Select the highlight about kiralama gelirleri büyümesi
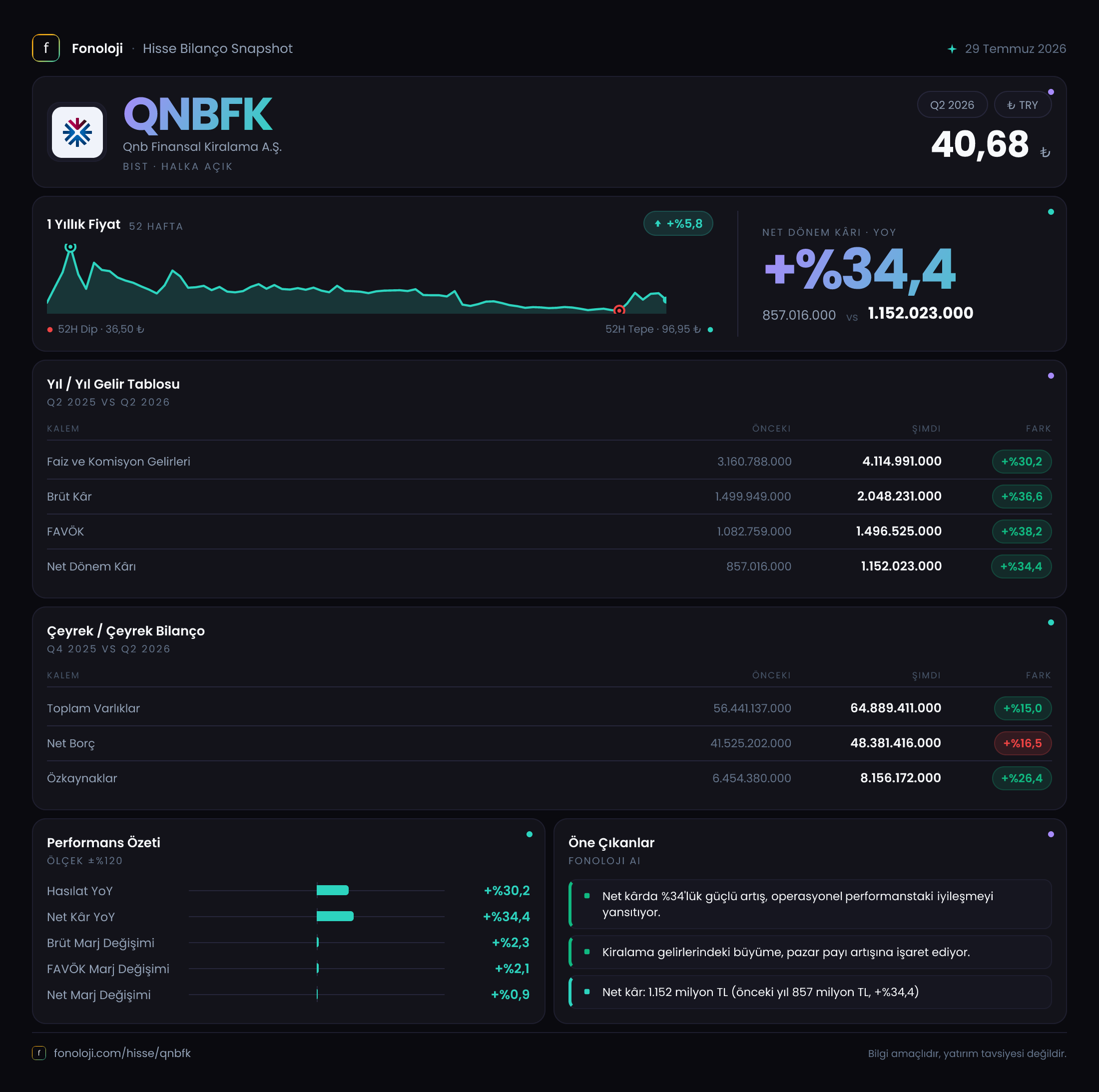 pos(810,952)
